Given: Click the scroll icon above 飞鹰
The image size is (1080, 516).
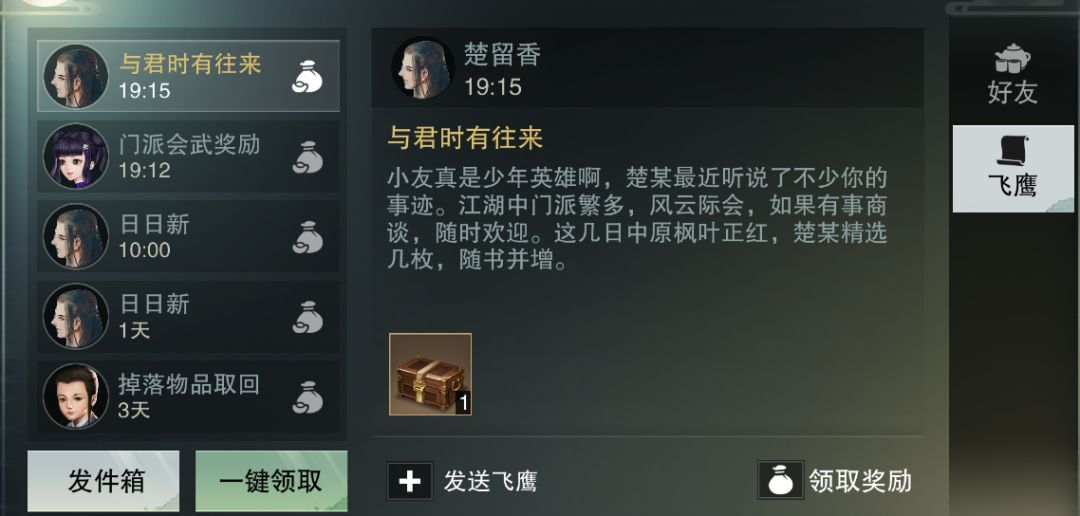Looking at the screenshot, I should 1012,149.
